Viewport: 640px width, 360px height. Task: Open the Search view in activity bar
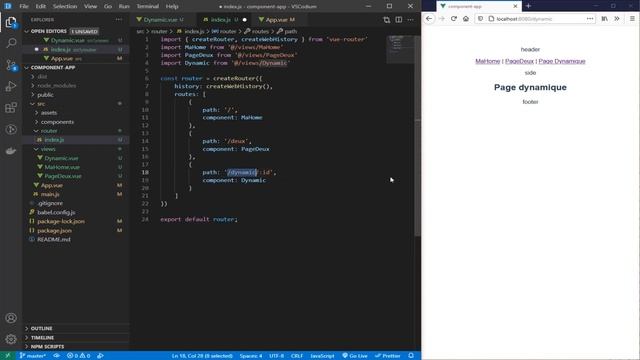pos(11,43)
